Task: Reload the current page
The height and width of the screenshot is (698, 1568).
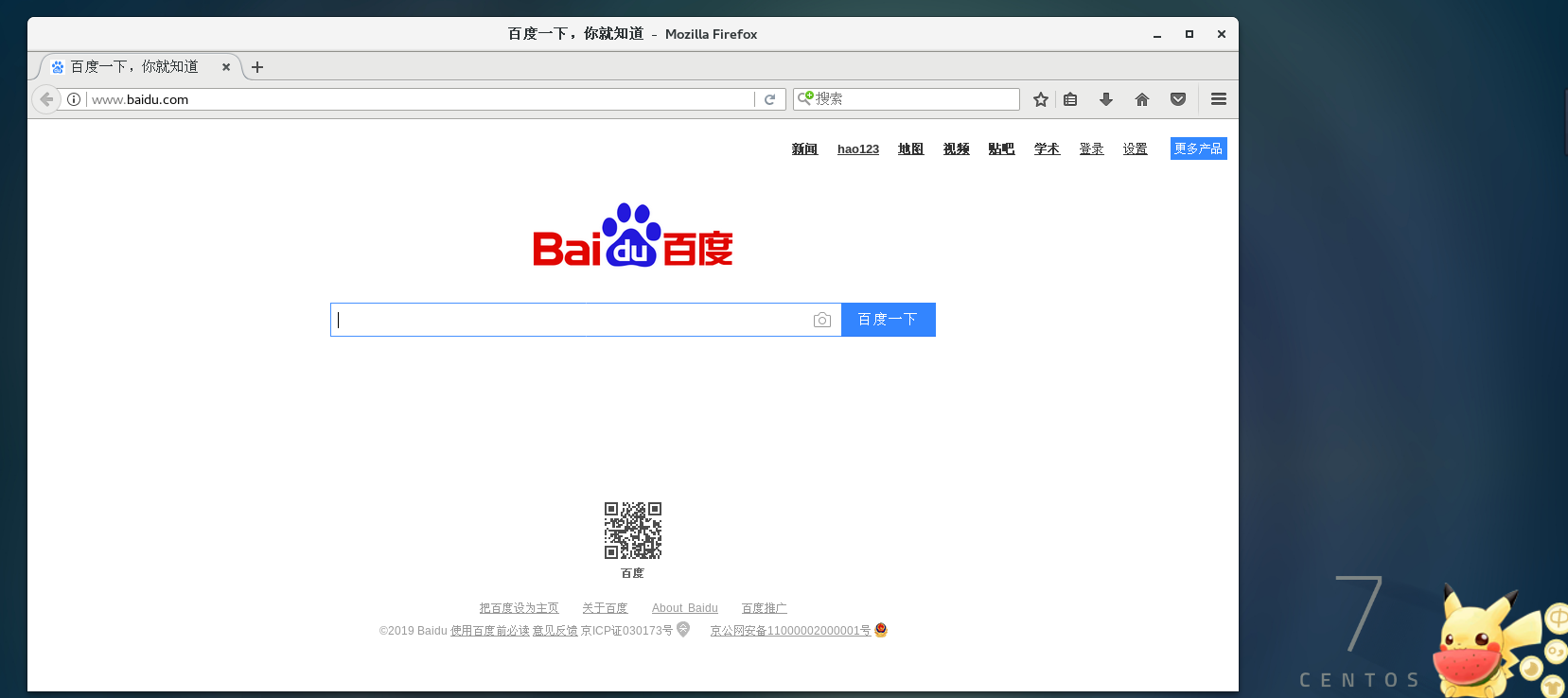Action: click(770, 99)
